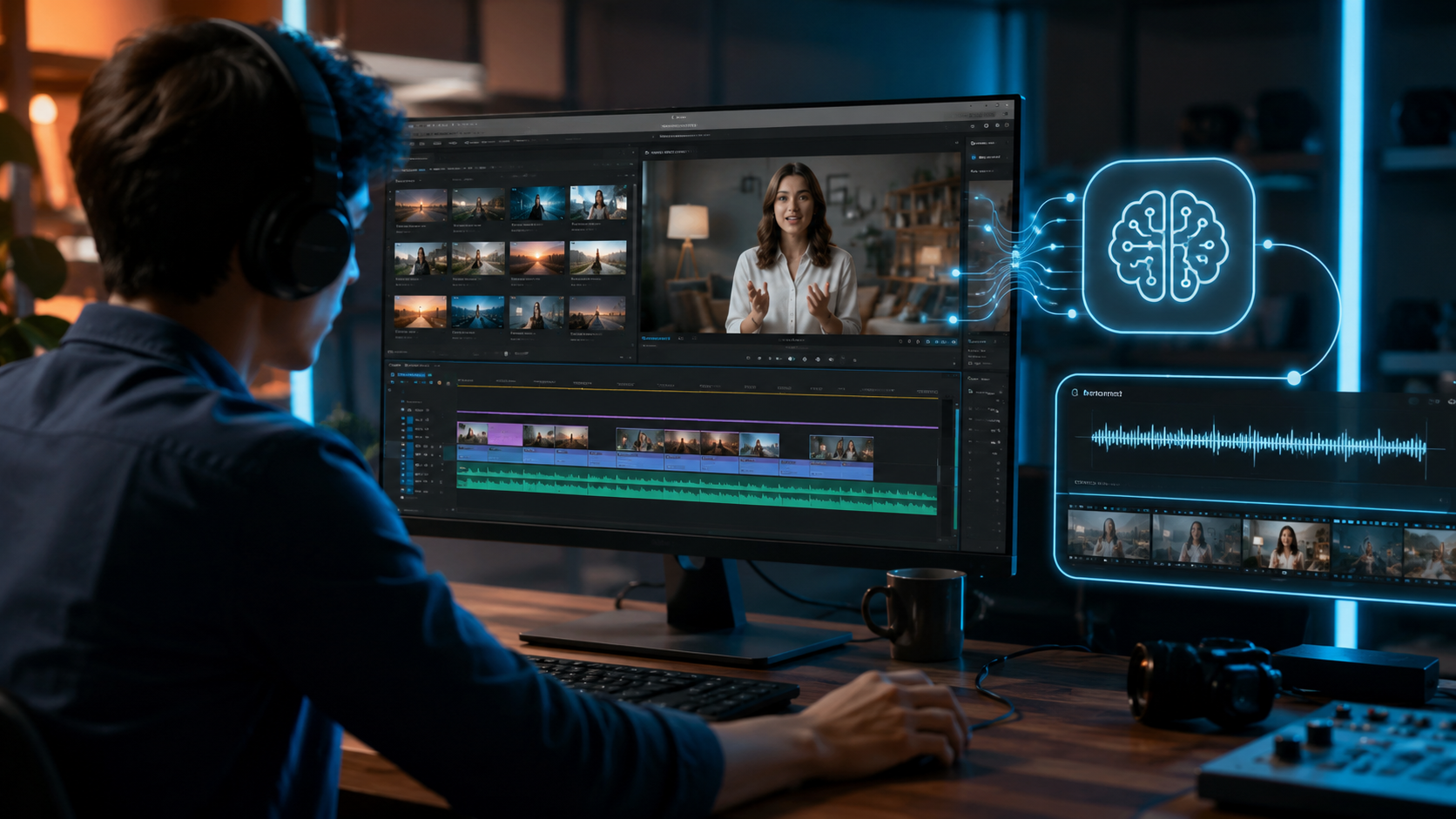Select the last thumbnail in the media bin's middle row
Viewport: 1456px width, 819px height.
(597, 257)
